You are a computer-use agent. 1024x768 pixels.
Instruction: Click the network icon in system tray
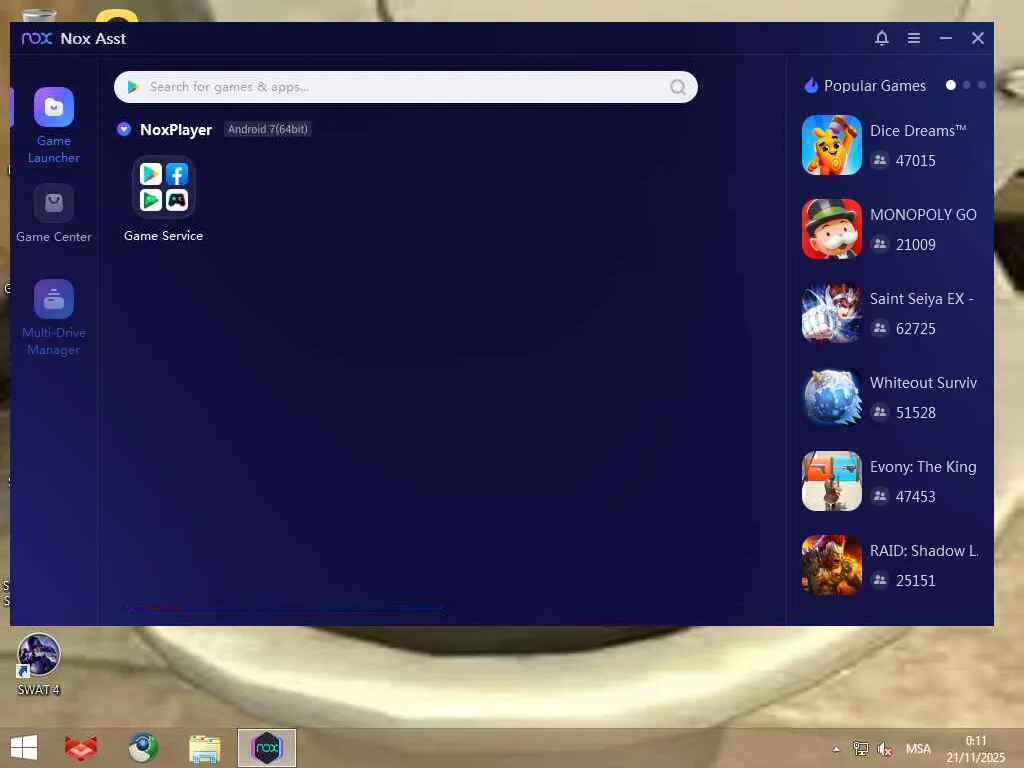861,748
